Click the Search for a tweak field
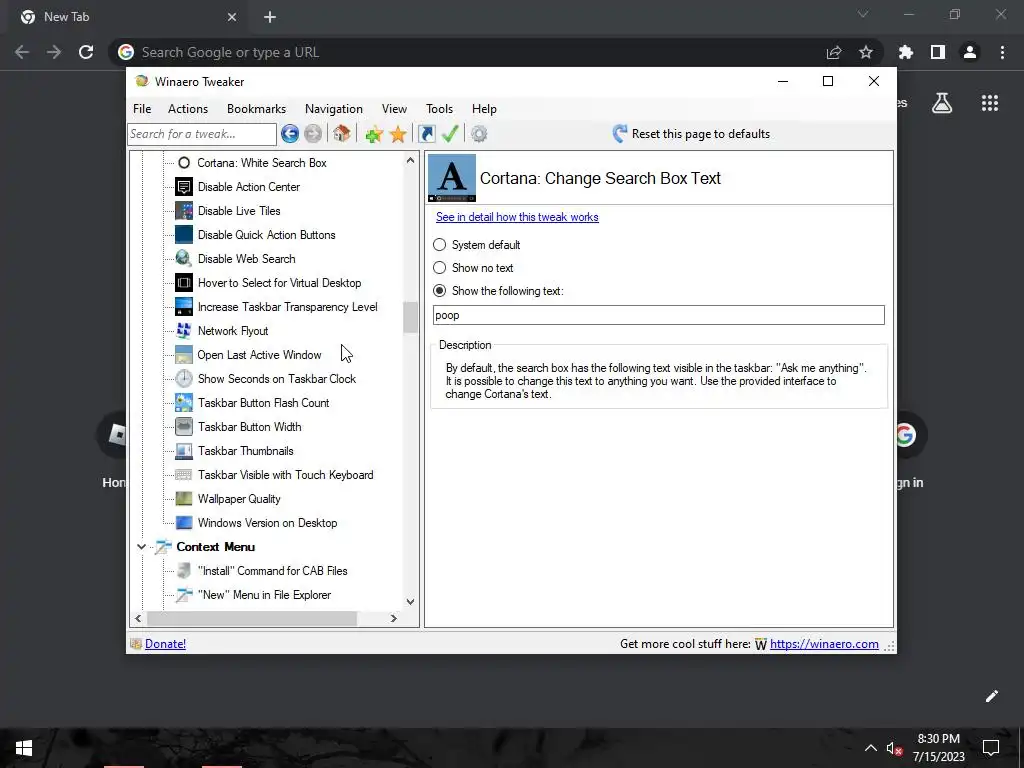Viewport: 1024px width, 768px height. (x=202, y=134)
